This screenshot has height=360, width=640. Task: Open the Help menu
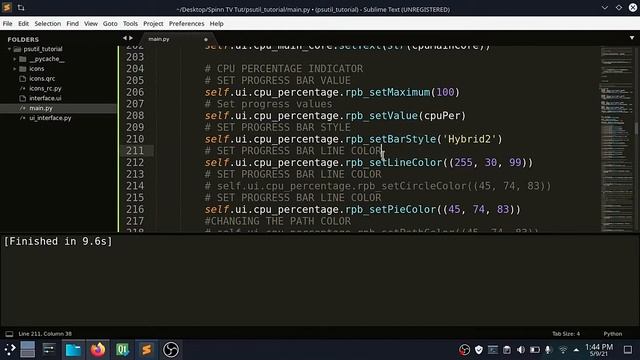tap(216, 24)
